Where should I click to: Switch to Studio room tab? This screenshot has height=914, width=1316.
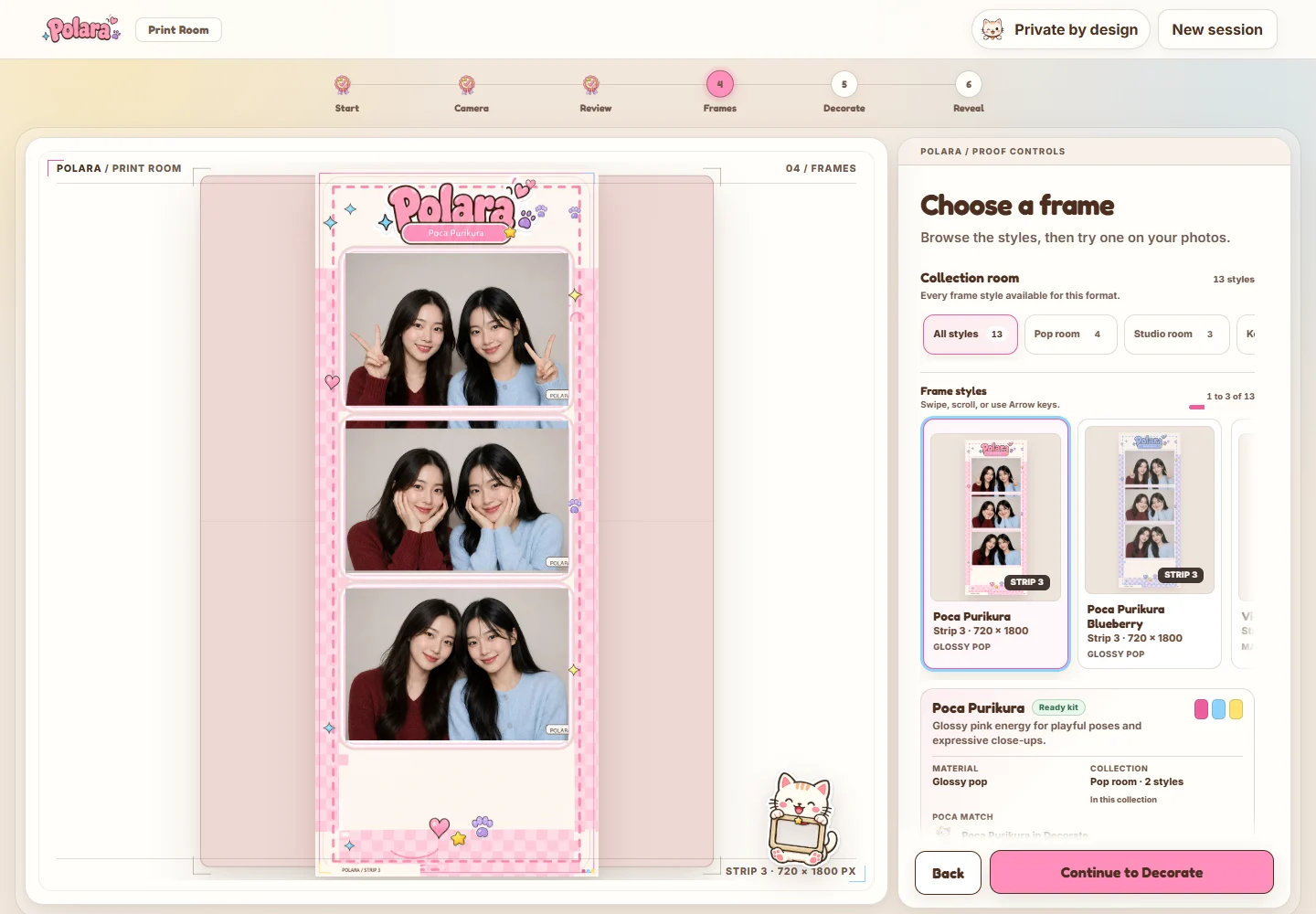click(x=1176, y=335)
